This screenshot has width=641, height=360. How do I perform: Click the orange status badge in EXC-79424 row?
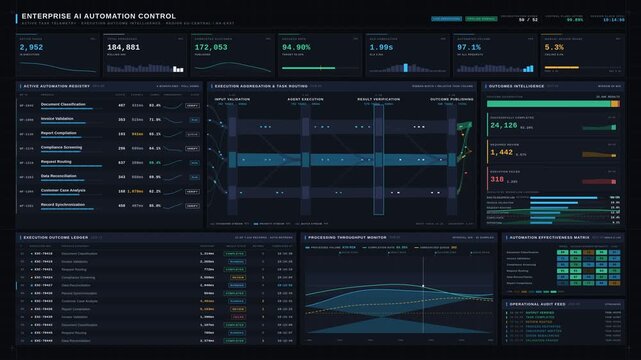tap(238, 277)
